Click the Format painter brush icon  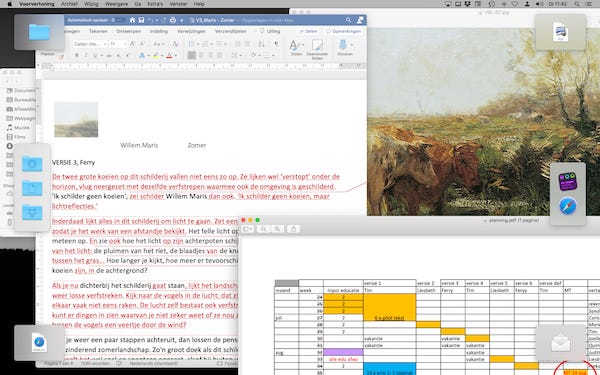click(61, 57)
